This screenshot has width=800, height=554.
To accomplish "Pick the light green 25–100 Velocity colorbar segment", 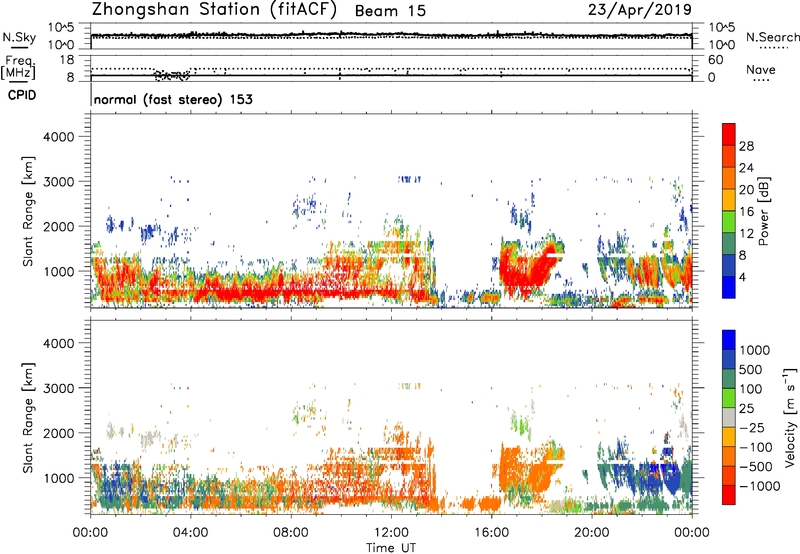I will (x=729, y=399).
